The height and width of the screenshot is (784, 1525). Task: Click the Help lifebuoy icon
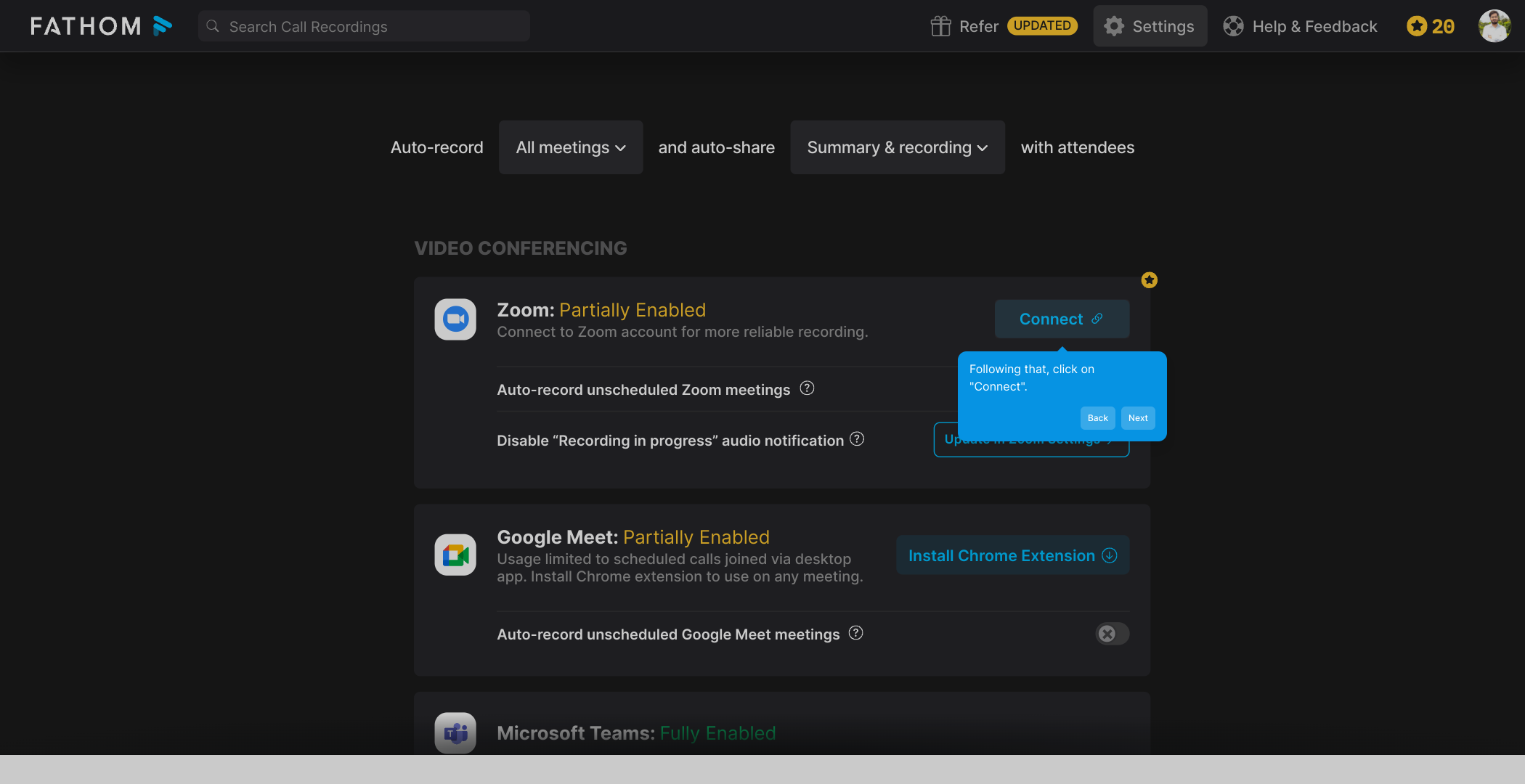pyautogui.click(x=1232, y=26)
